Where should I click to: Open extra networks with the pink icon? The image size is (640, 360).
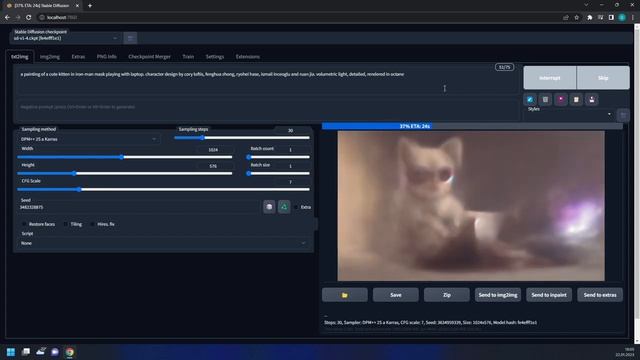coord(561,99)
